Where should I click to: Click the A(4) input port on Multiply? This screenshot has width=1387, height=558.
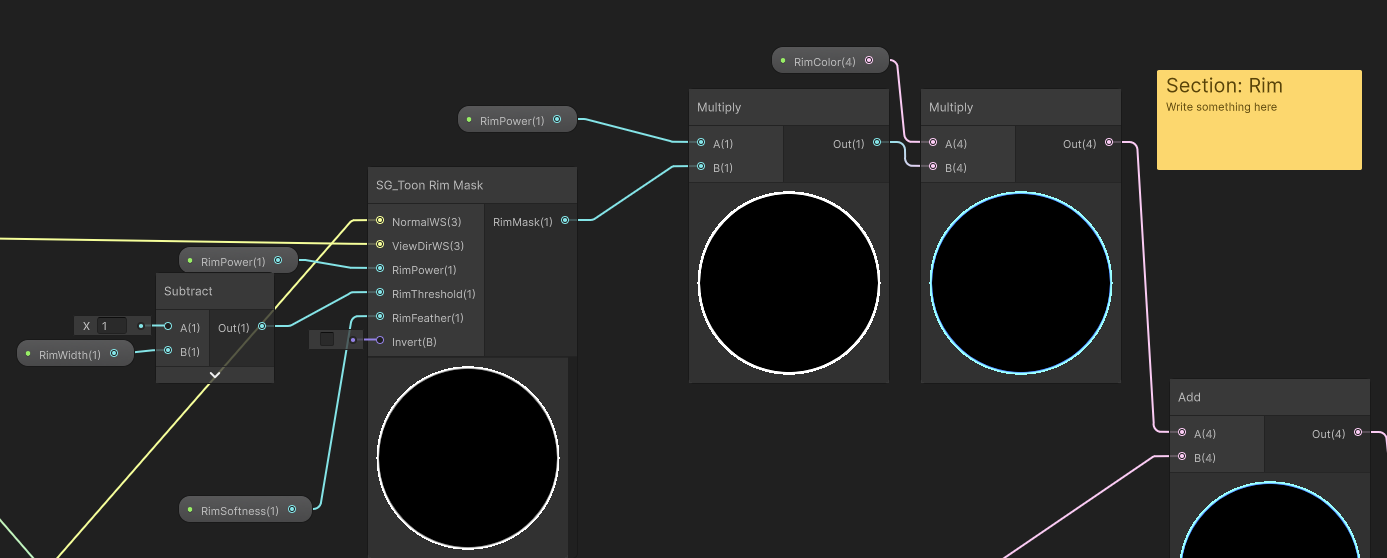pos(933,143)
